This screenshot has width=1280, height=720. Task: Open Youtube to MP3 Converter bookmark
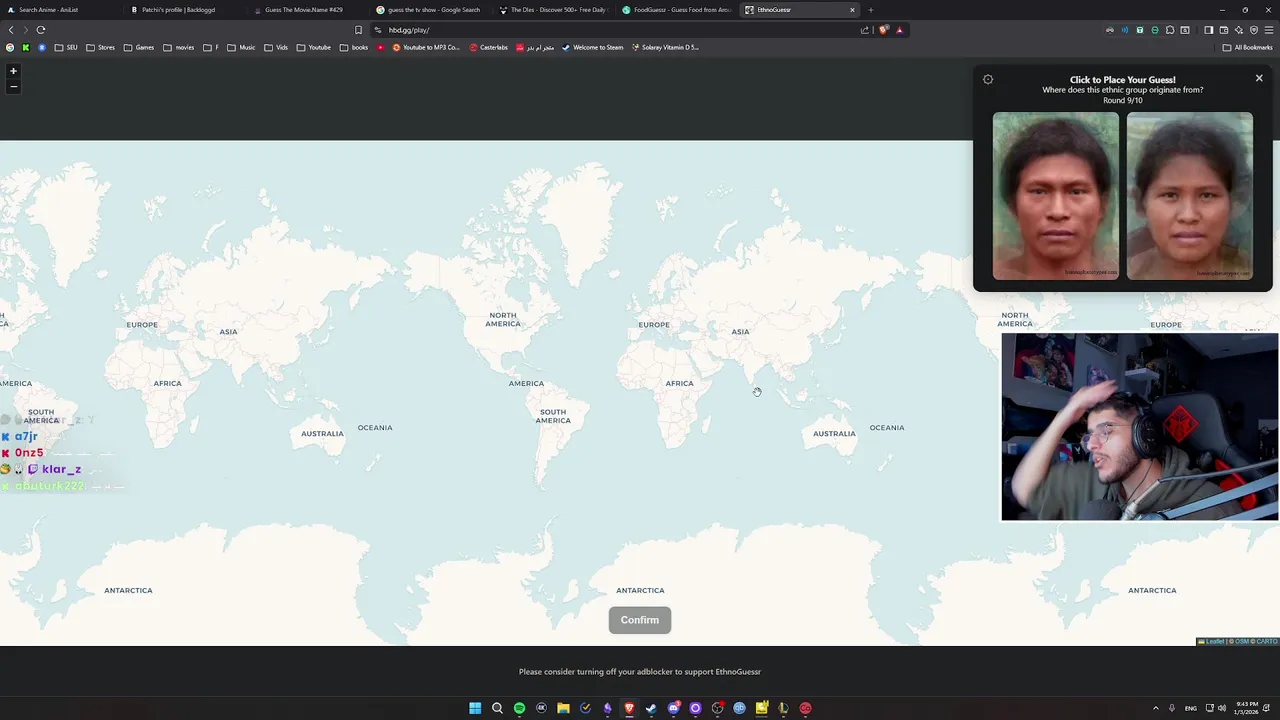tap(426, 47)
